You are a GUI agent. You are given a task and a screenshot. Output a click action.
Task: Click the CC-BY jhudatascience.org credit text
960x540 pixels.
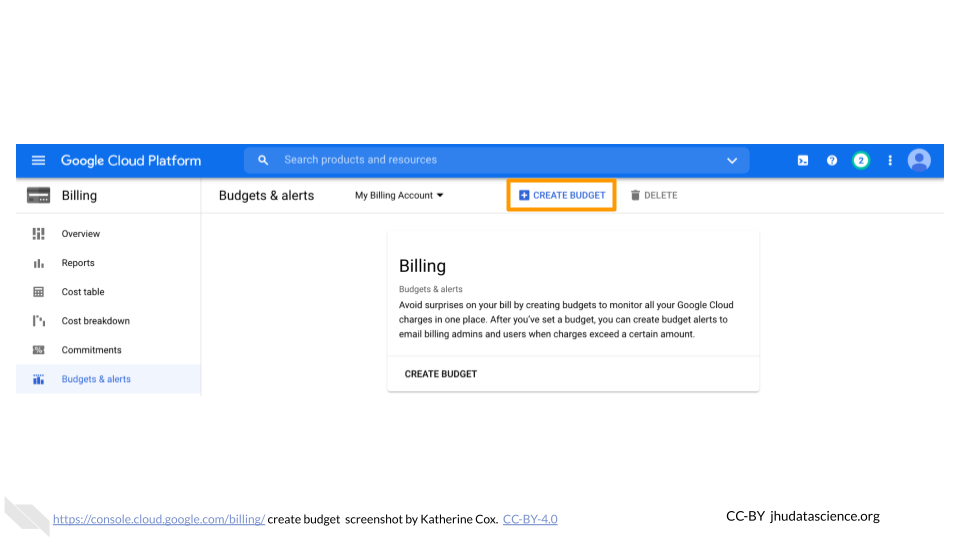click(803, 516)
